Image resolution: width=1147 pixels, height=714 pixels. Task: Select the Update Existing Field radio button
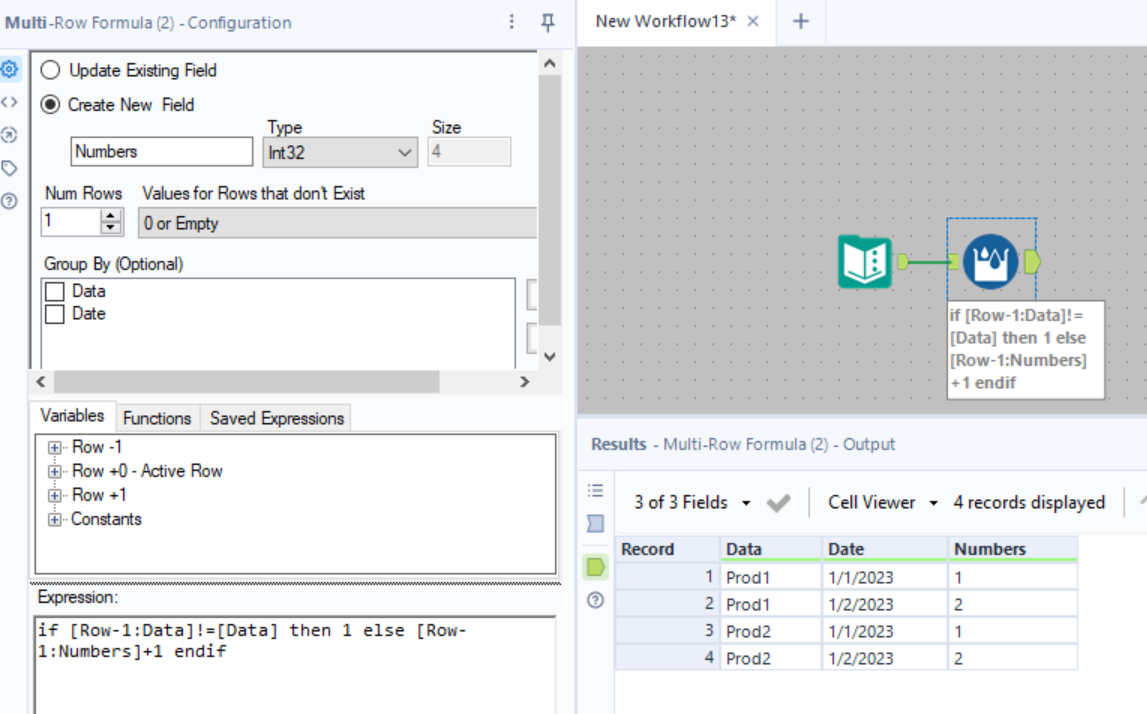pos(49,70)
